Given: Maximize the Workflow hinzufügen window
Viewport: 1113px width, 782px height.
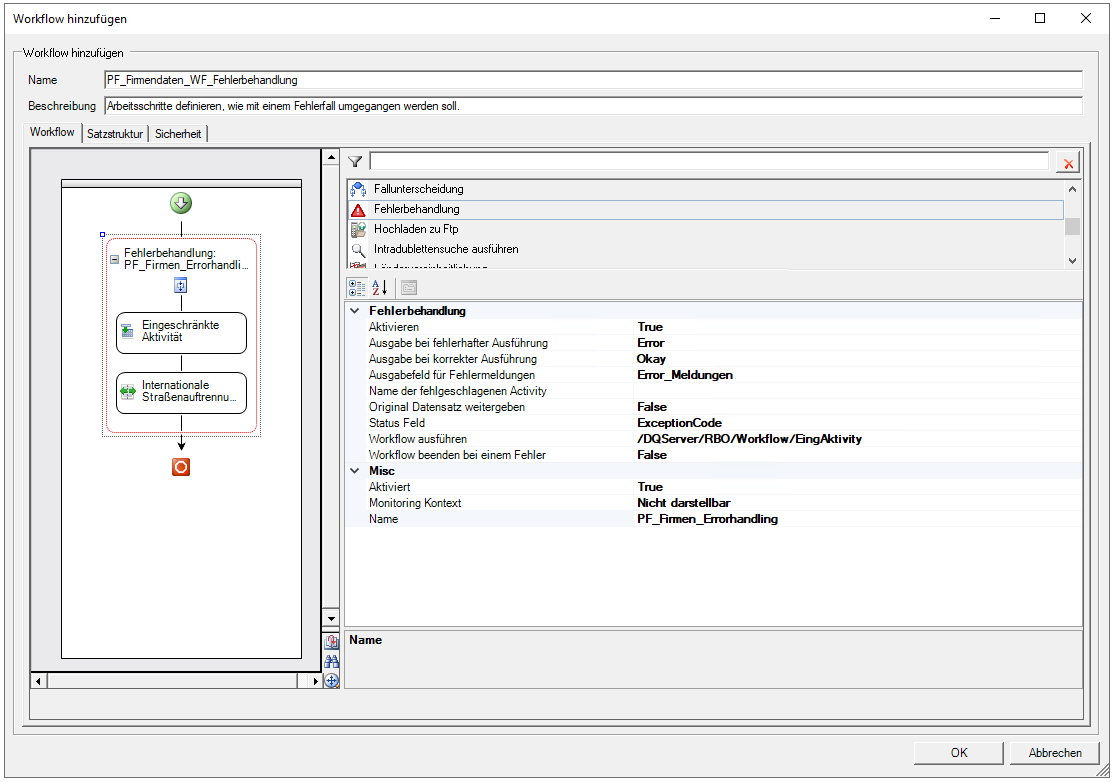Looking at the screenshot, I should point(1040,18).
